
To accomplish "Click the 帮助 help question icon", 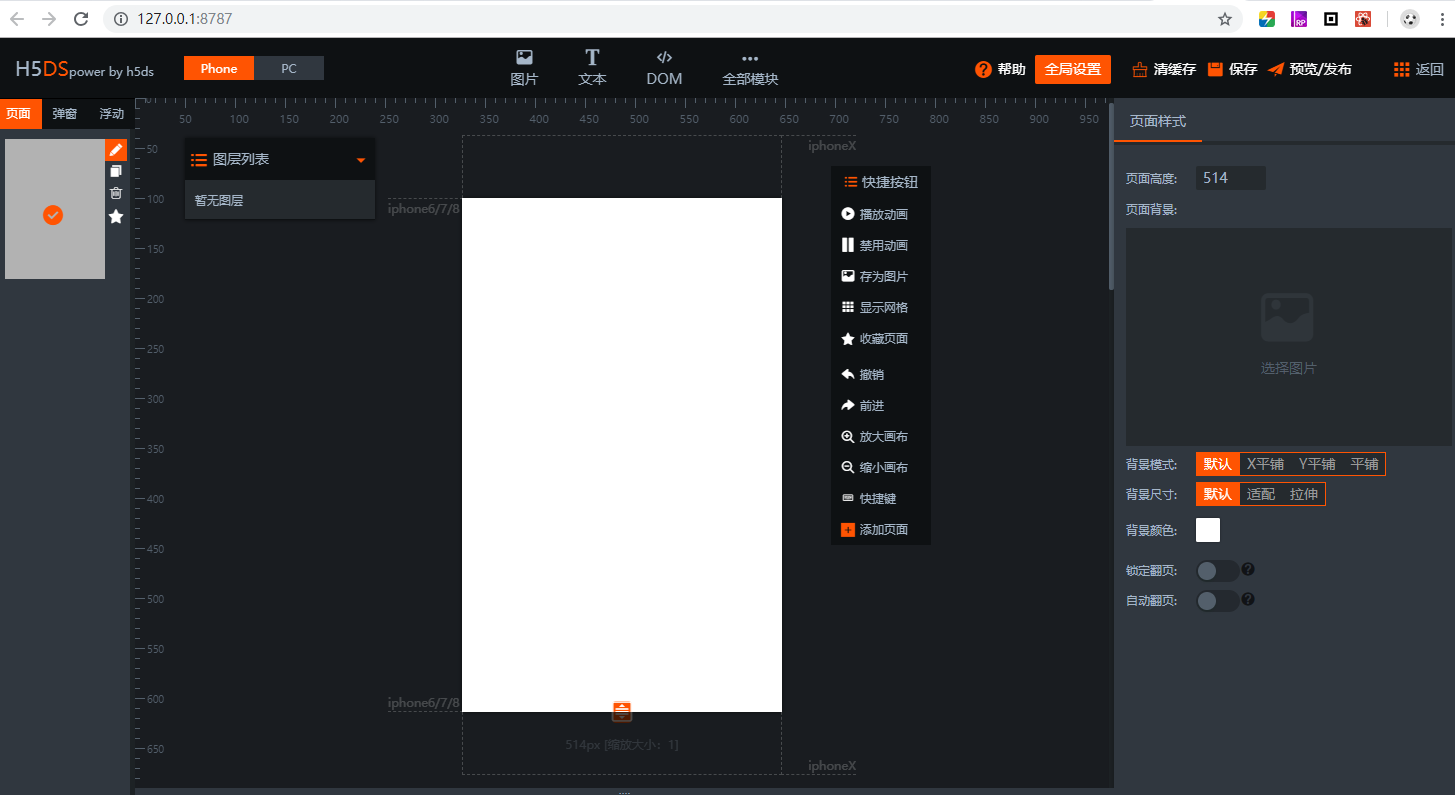I will (x=983, y=69).
